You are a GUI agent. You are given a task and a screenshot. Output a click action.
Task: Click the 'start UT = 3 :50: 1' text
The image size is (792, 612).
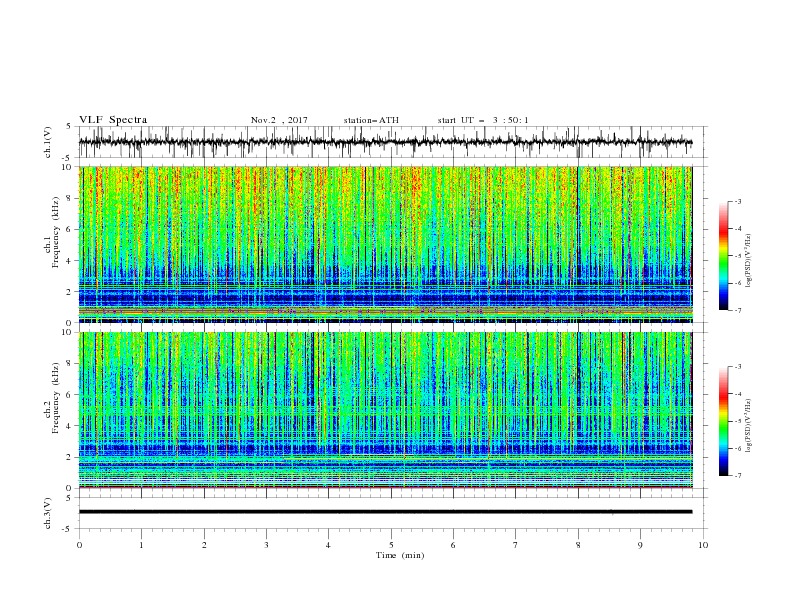483,120
